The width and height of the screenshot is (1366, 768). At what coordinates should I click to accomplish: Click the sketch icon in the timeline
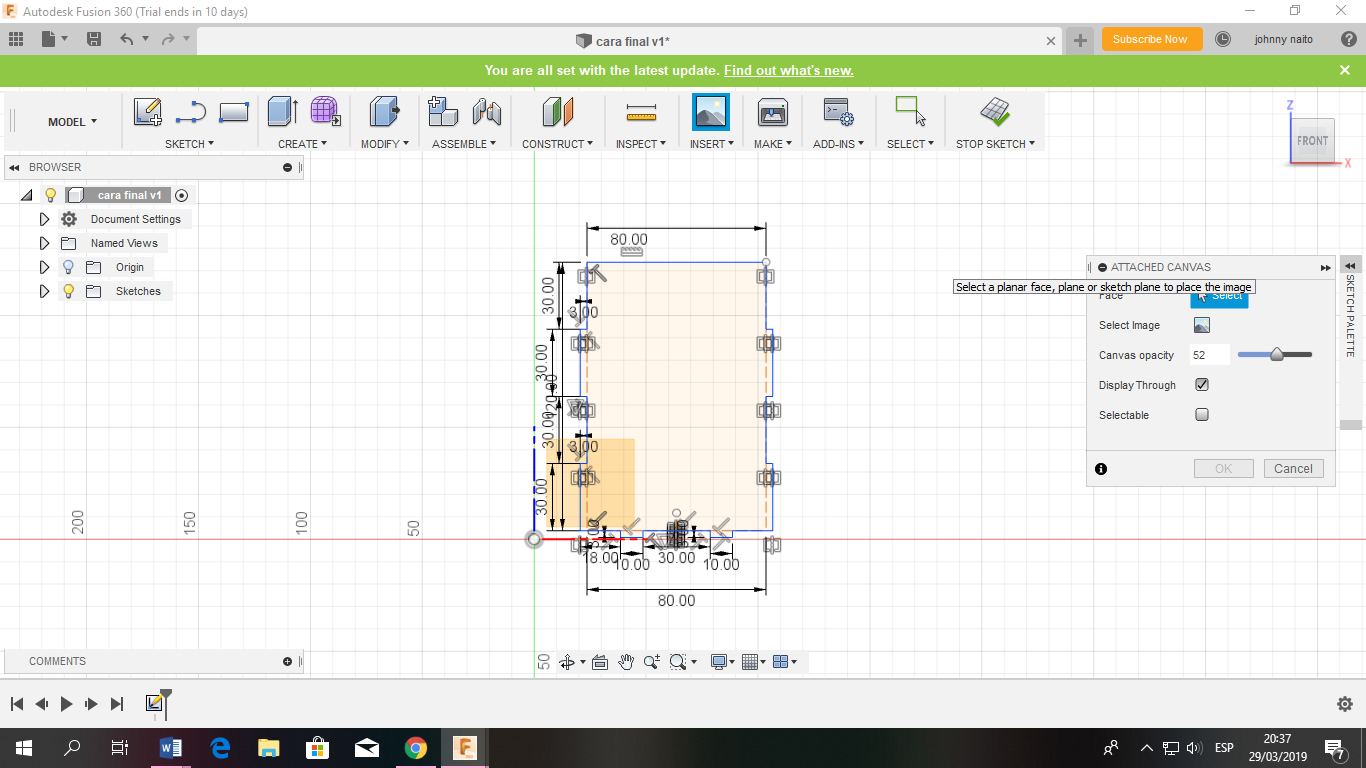pyautogui.click(x=154, y=703)
